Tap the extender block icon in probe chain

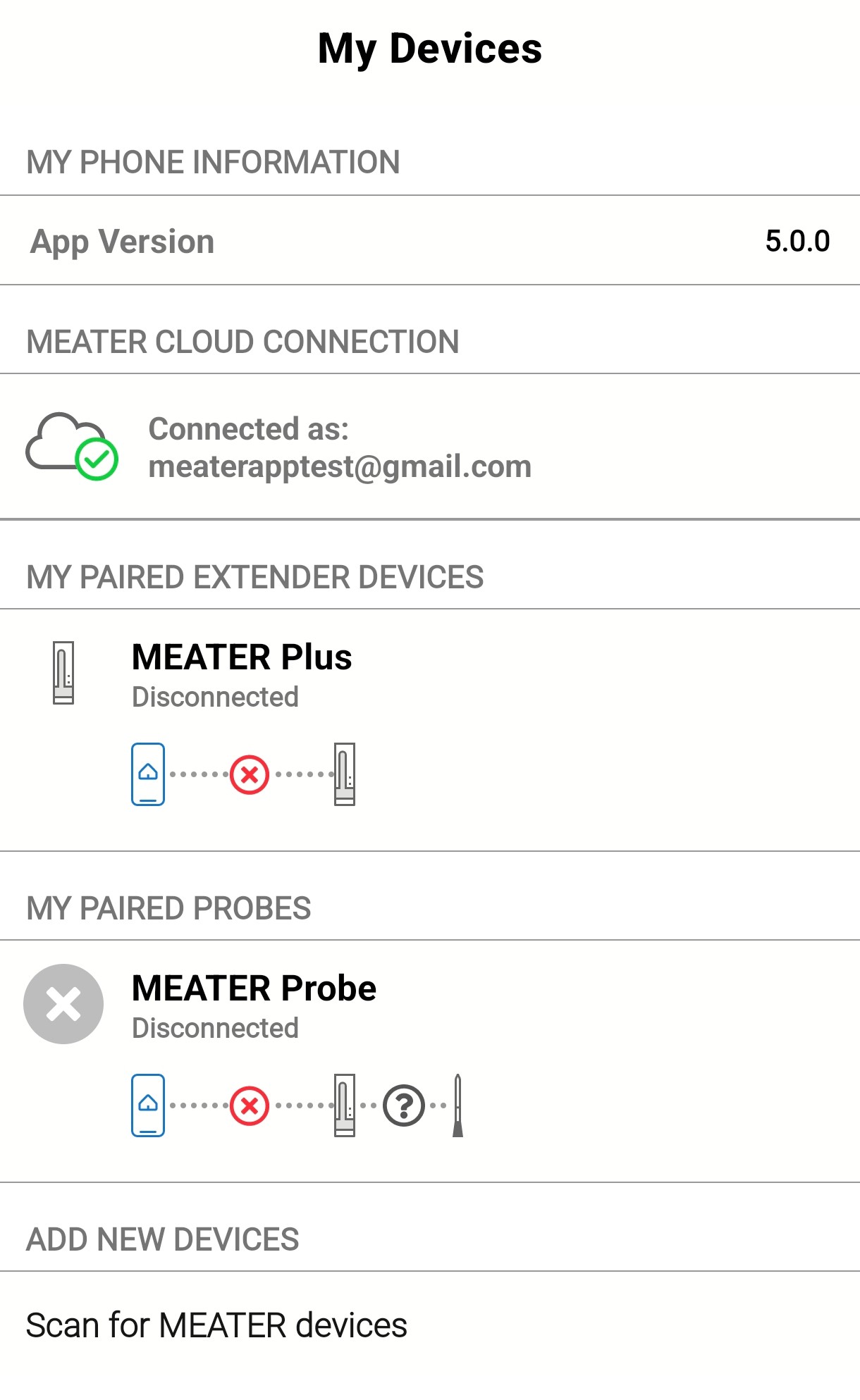(x=345, y=1105)
